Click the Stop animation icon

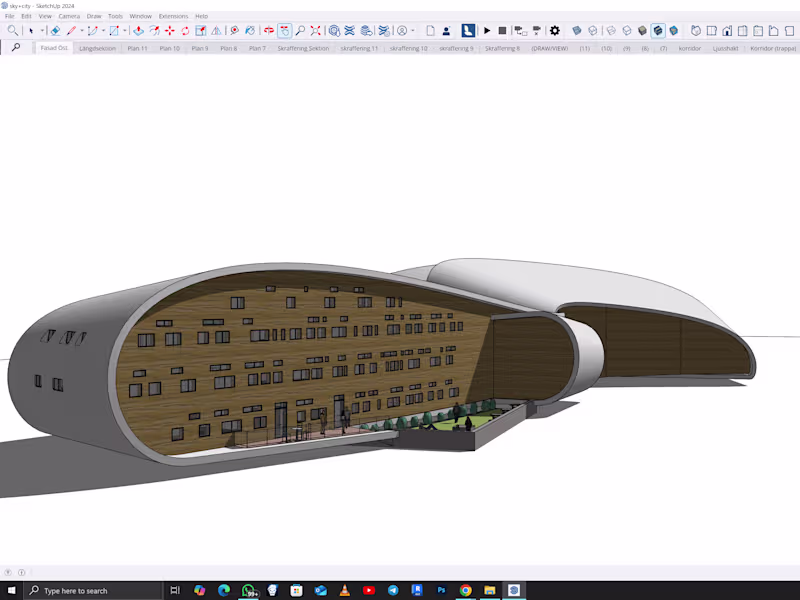(x=501, y=30)
